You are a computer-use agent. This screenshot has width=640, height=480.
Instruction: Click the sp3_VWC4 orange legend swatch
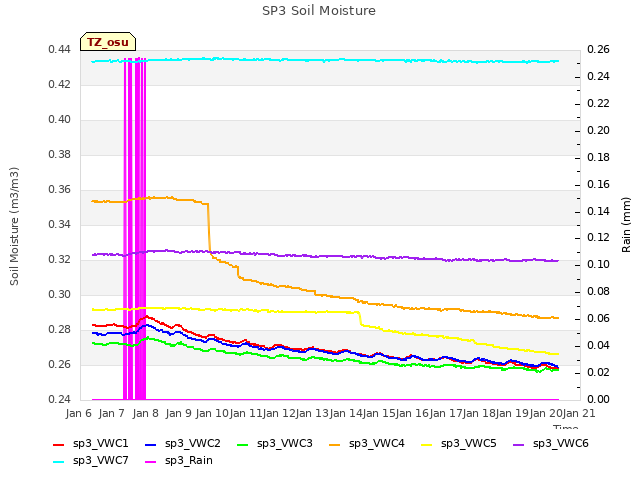335,444
